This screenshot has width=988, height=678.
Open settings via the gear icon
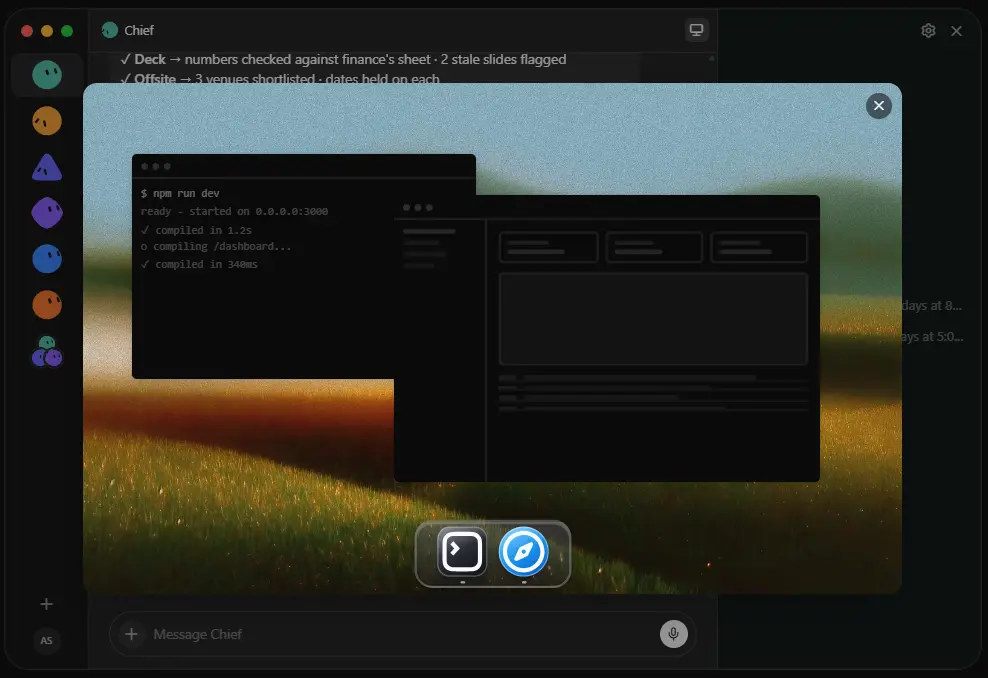point(928,31)
